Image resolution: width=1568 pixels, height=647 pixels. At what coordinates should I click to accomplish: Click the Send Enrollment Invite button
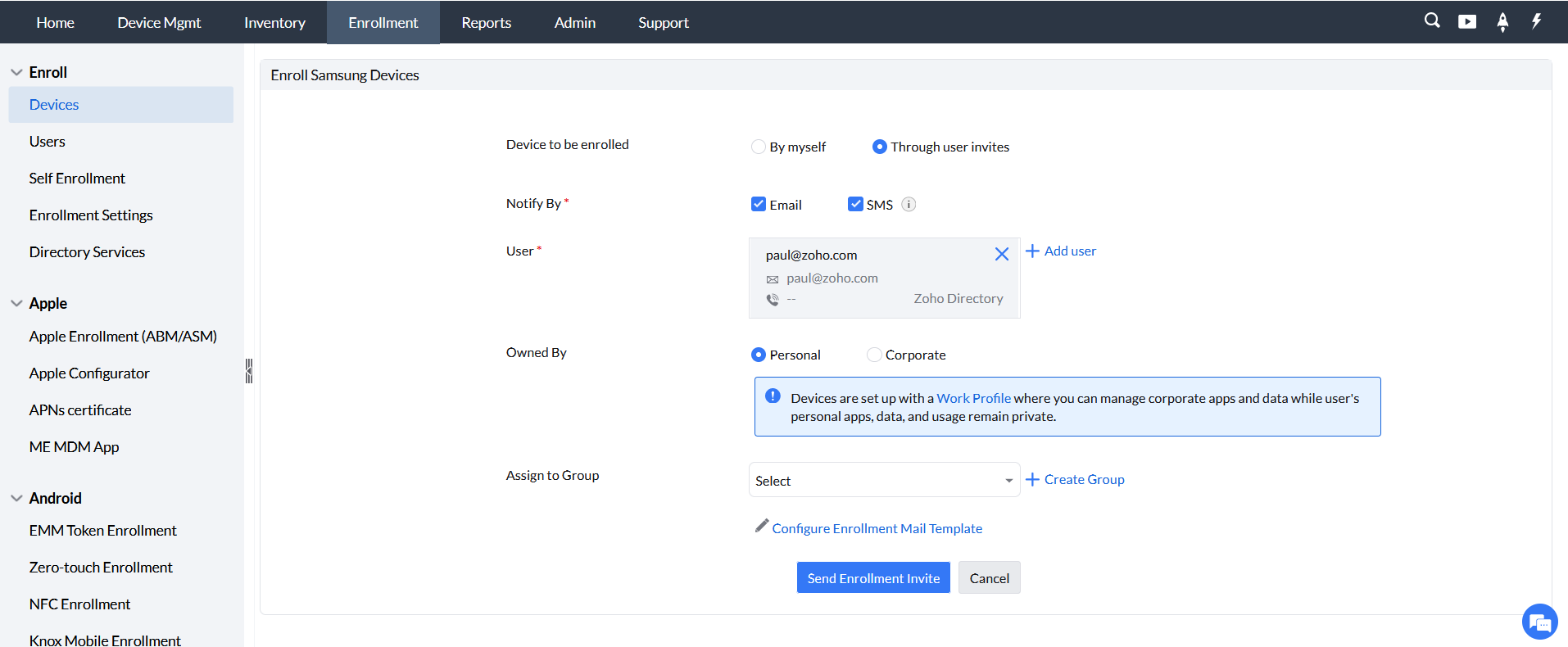click(873, 578)
